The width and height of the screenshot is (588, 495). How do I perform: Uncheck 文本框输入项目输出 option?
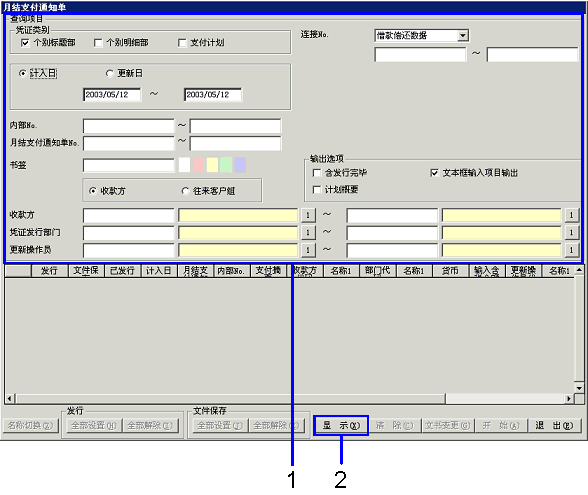434,173
